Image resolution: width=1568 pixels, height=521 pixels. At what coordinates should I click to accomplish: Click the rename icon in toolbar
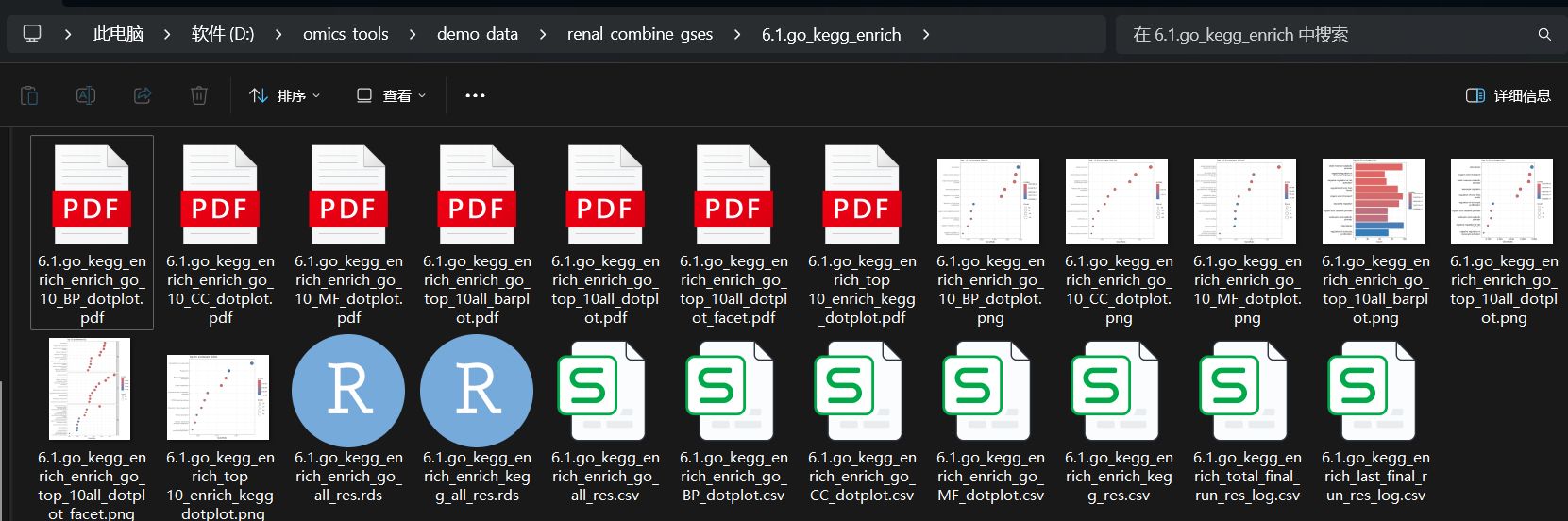pos(86,95)
